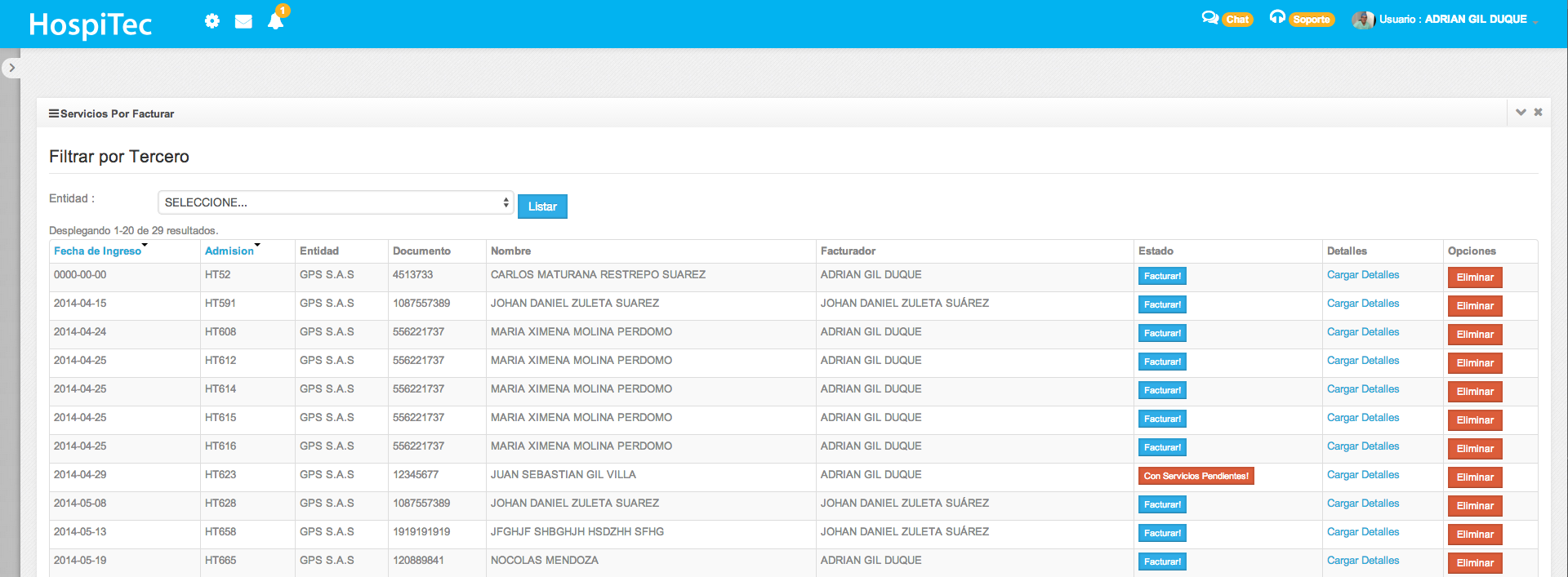This screenshot has width=1568, height=577.
Task: Sort by Fecha de Ingreso column
Action: [97, 251]
